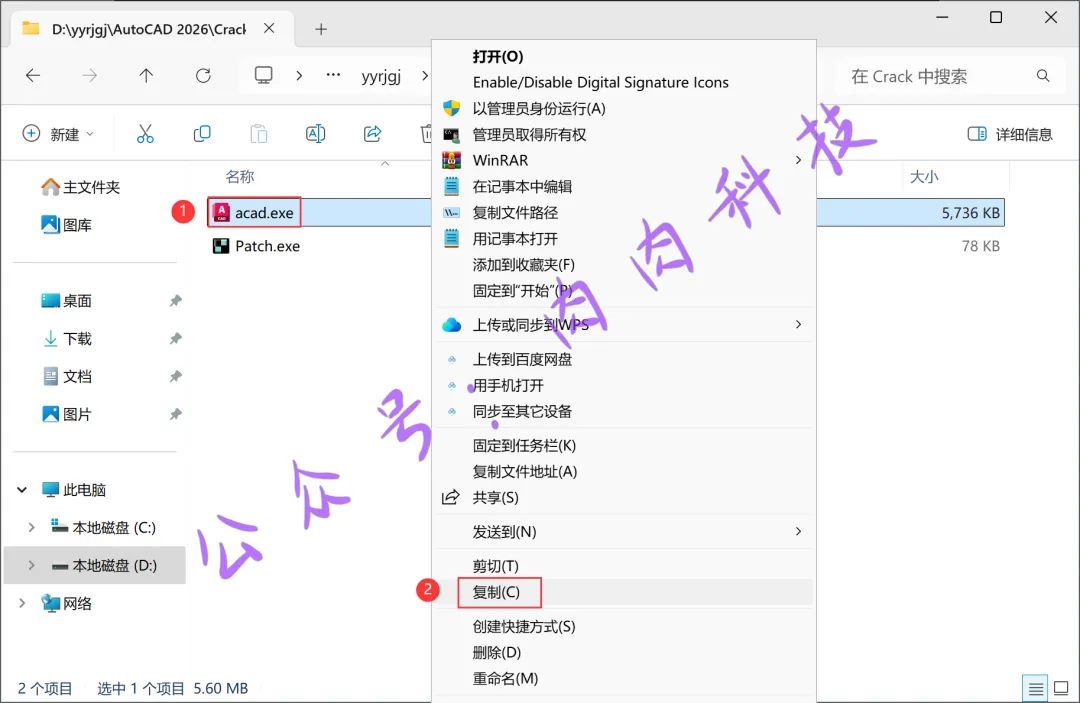Screen dimensions: 1080x703
Task: Click the 详细信息 button
Action: (1010, 134)
